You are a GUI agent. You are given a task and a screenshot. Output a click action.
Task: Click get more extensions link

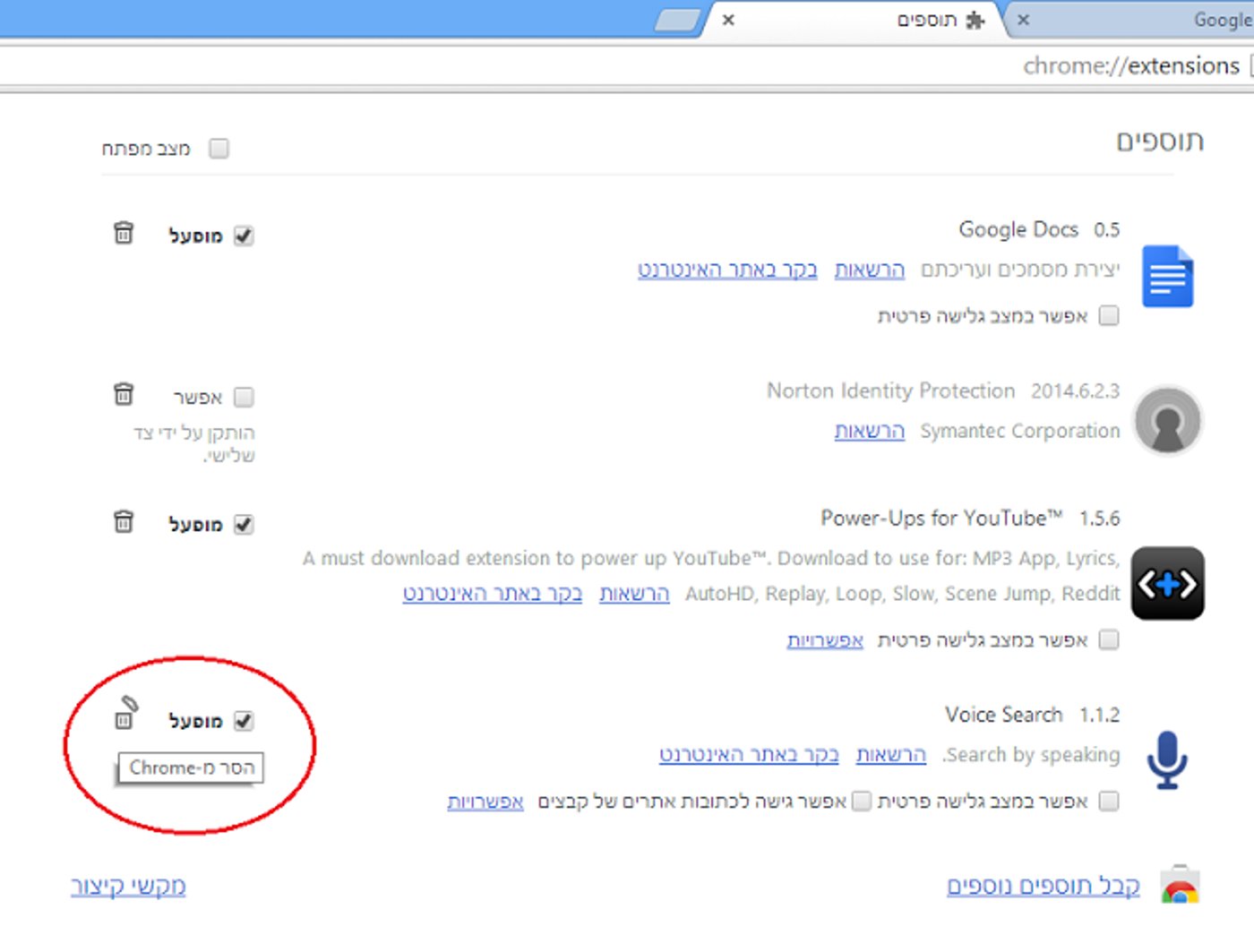pyautogui.click(x=1044, y=886)
